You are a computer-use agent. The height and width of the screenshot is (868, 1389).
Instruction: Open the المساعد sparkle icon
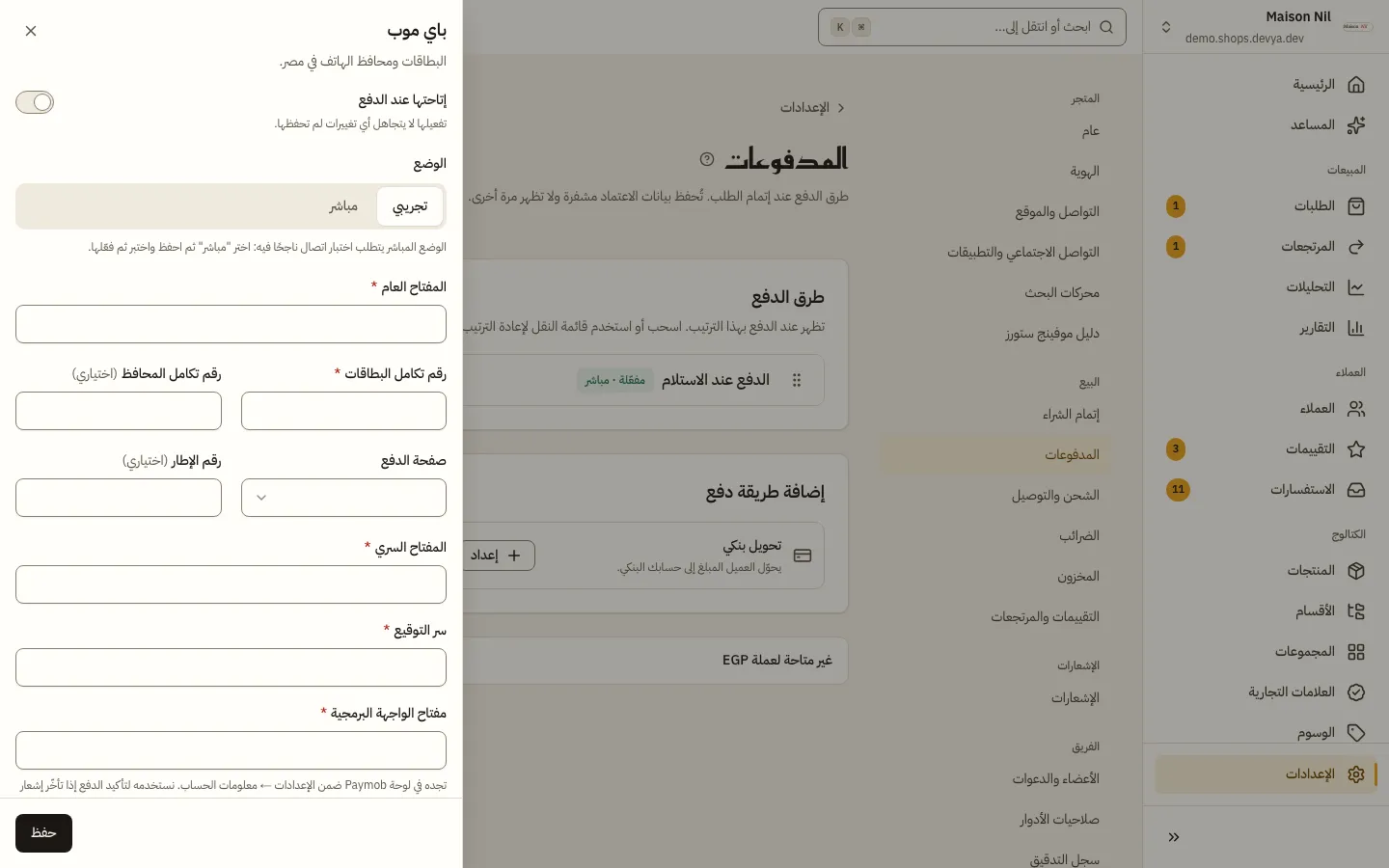tap(1356, 125)
